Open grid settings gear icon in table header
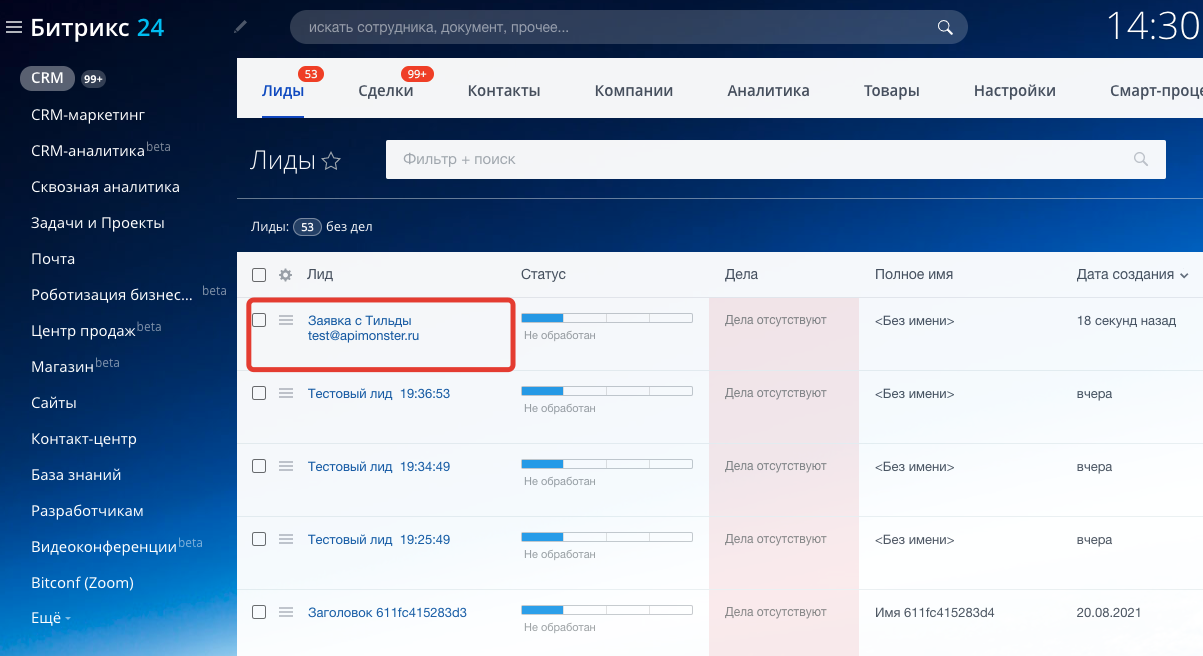 click(x=286, y=275)
